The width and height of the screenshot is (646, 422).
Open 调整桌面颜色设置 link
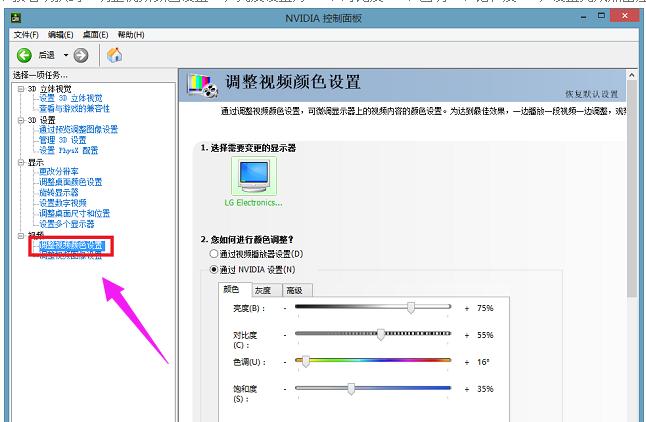pos(70,182)
